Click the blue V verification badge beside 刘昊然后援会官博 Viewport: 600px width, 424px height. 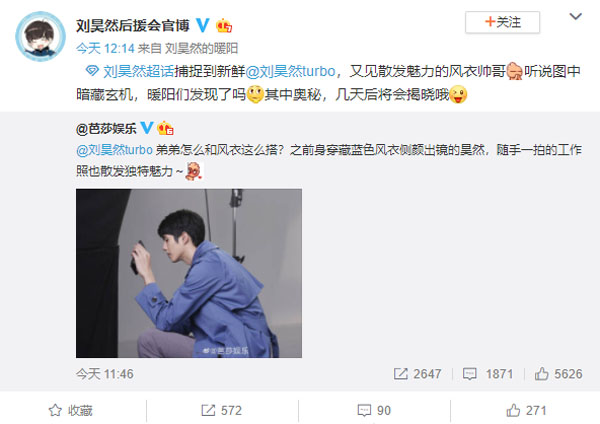(203, 25)
